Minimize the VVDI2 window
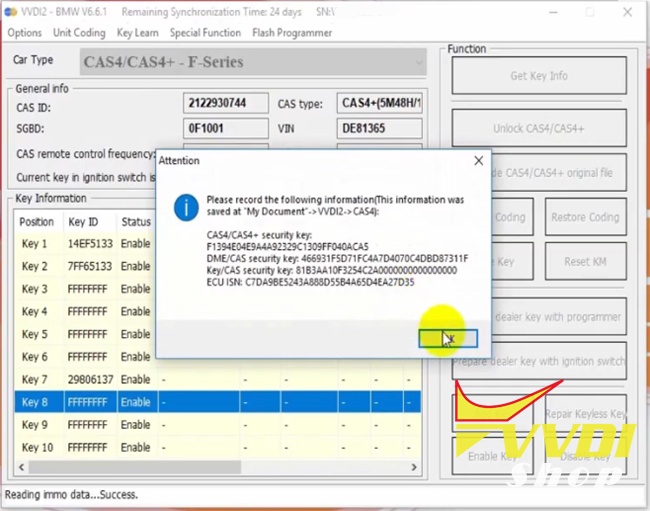The height and width of the screenshot is (511, 650). 553,12
